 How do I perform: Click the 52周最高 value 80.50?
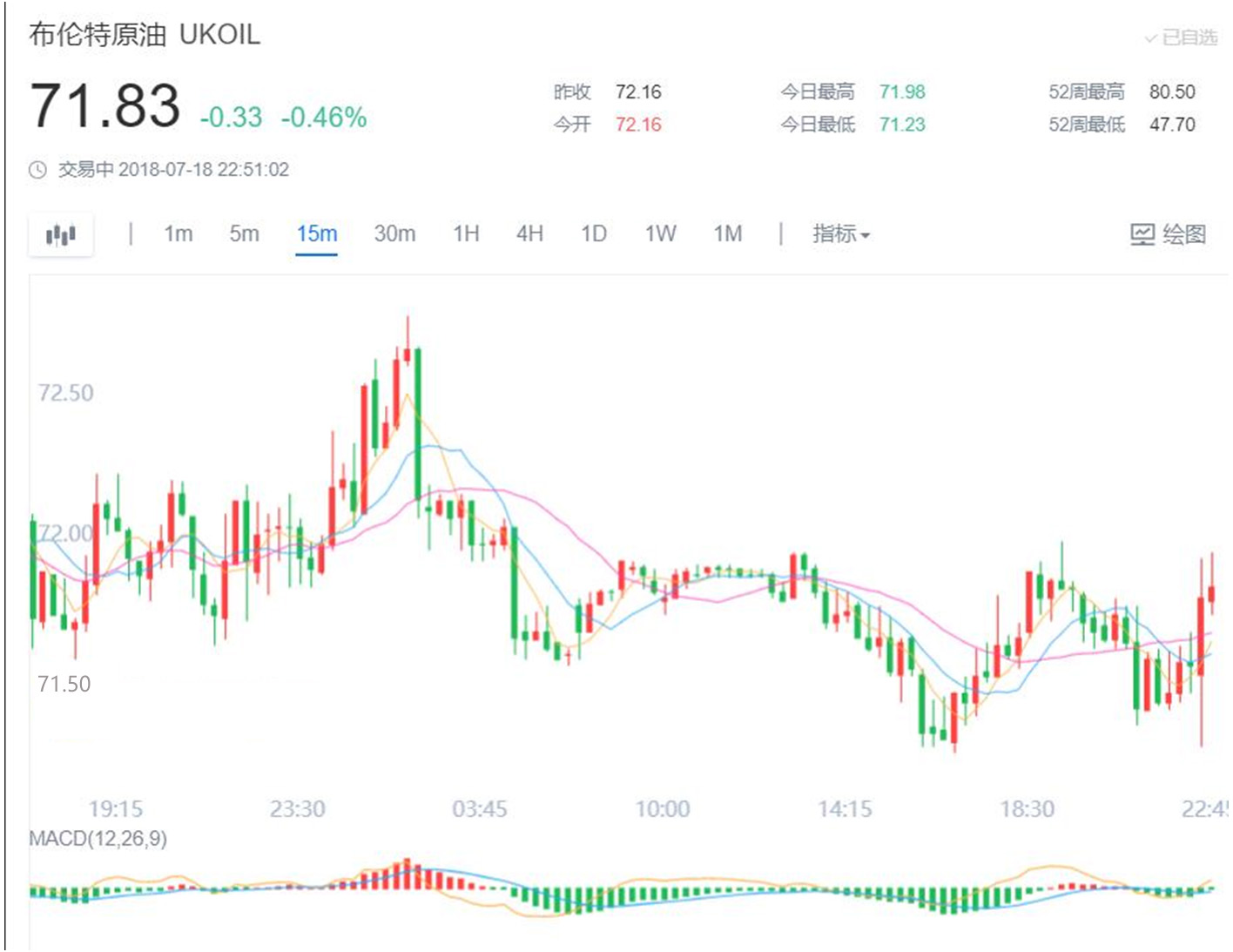[1172, 92]
